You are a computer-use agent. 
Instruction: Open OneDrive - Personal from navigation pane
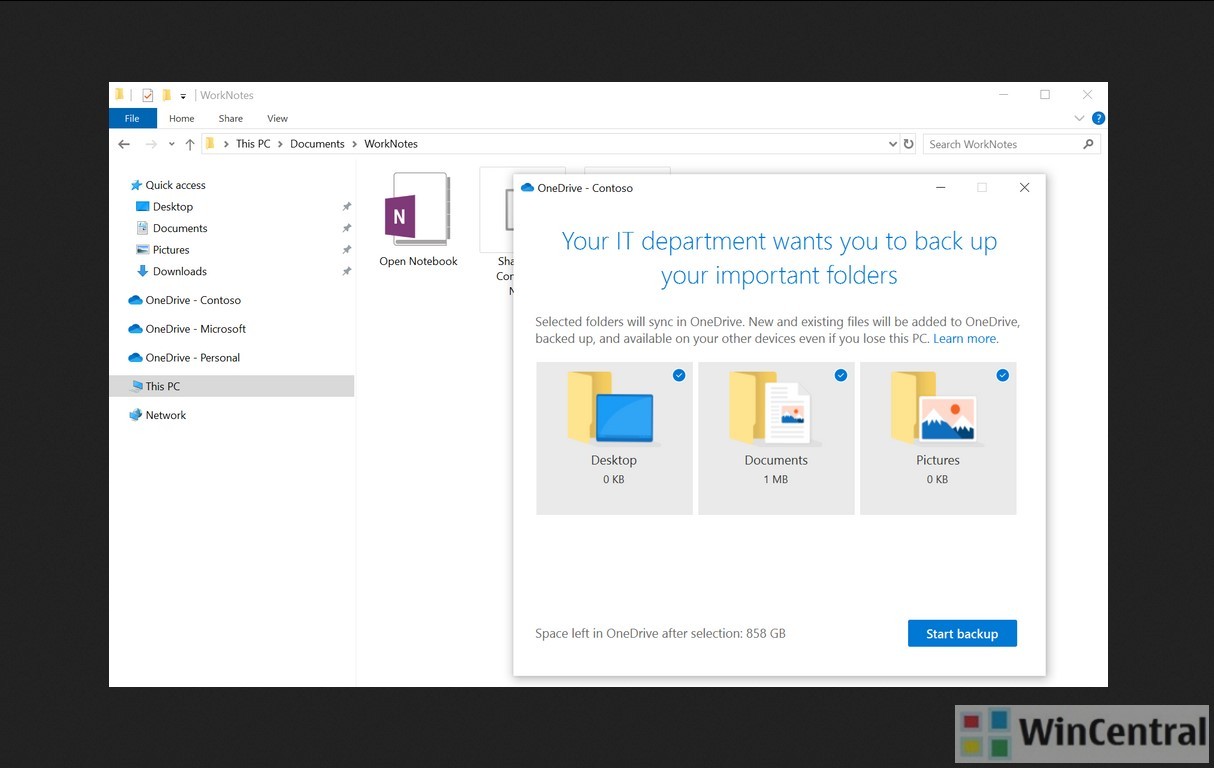point(197,357)
